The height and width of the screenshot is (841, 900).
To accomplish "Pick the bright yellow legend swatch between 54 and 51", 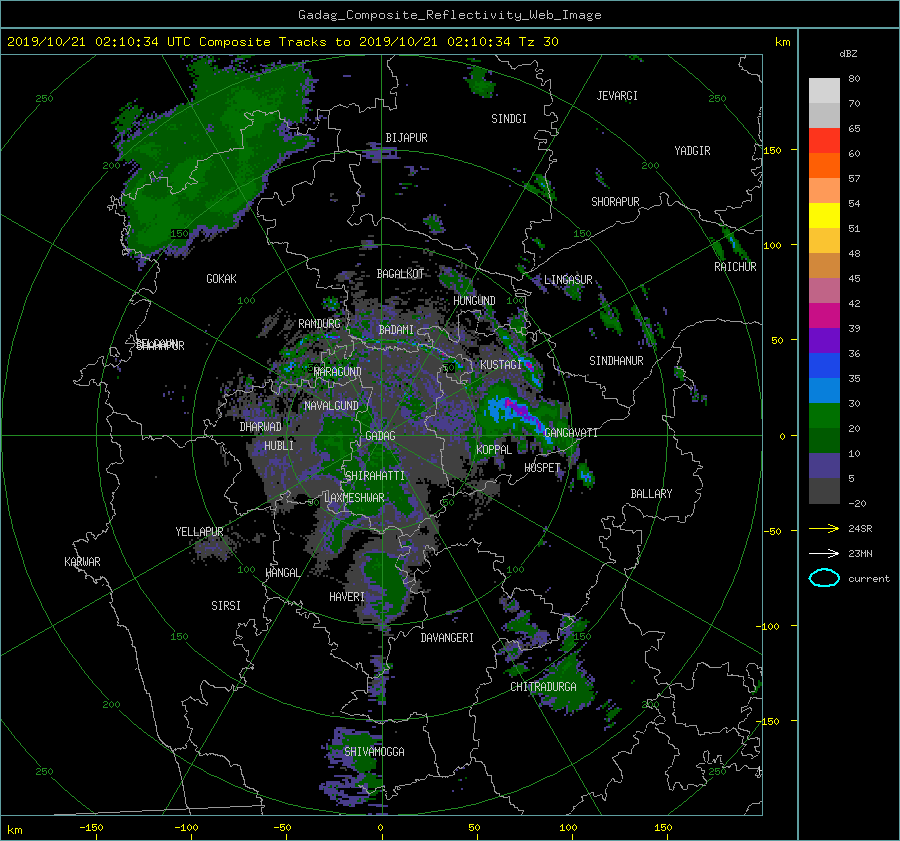I will pyautogui.click(x=824, y=215).
